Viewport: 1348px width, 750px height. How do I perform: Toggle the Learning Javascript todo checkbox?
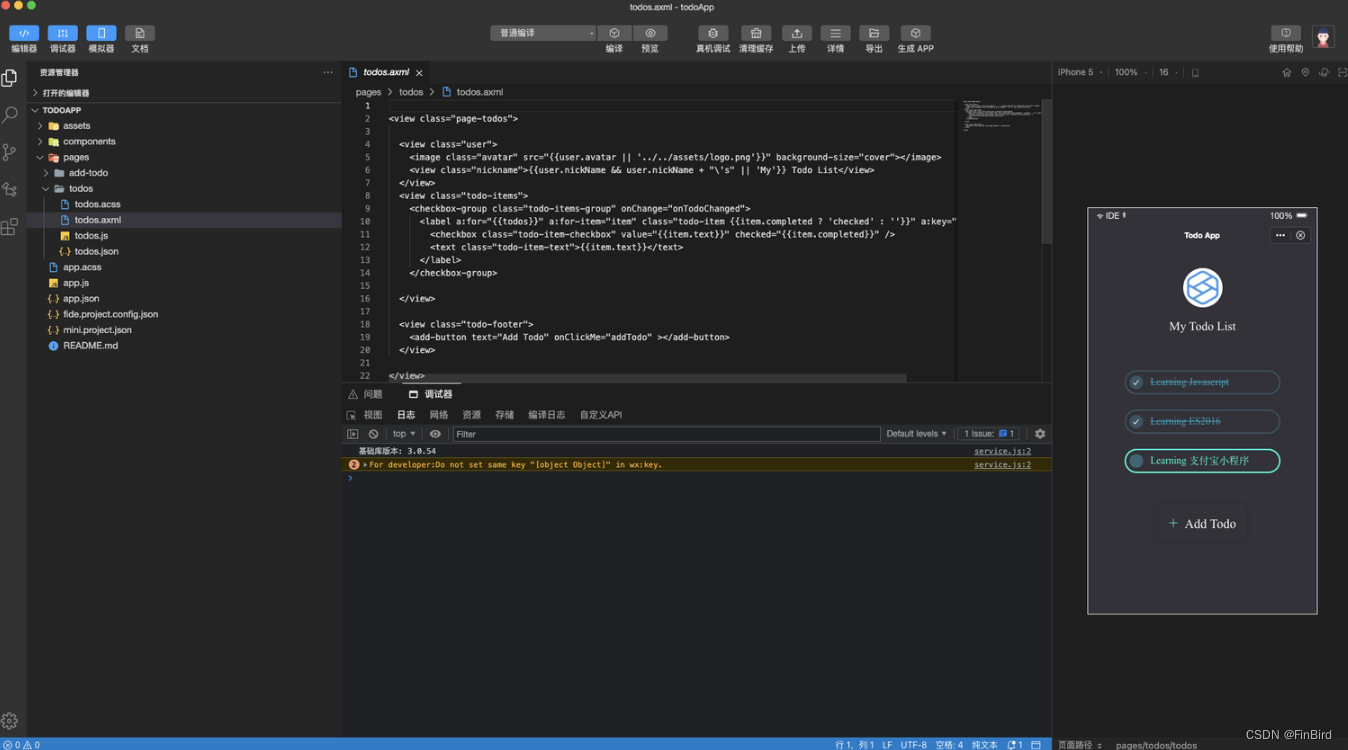click(1136, 382)
